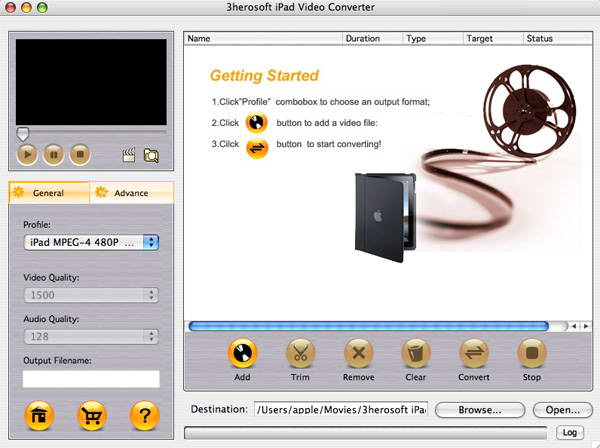
Task: Sort by the Name column header
Action: [x=263, y=39]
